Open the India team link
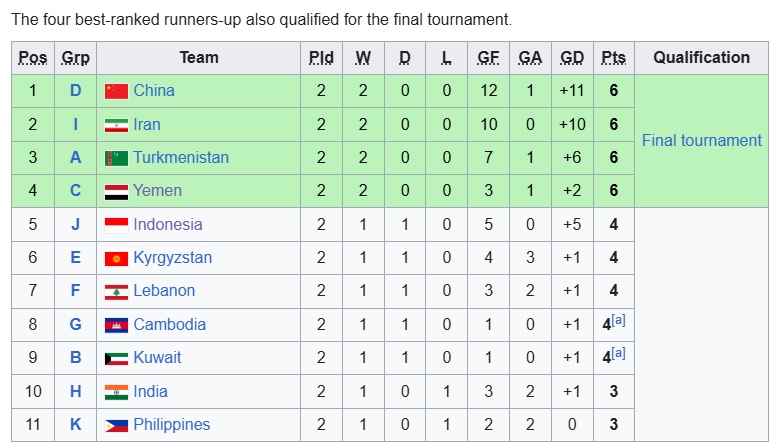 coord(150,391)
